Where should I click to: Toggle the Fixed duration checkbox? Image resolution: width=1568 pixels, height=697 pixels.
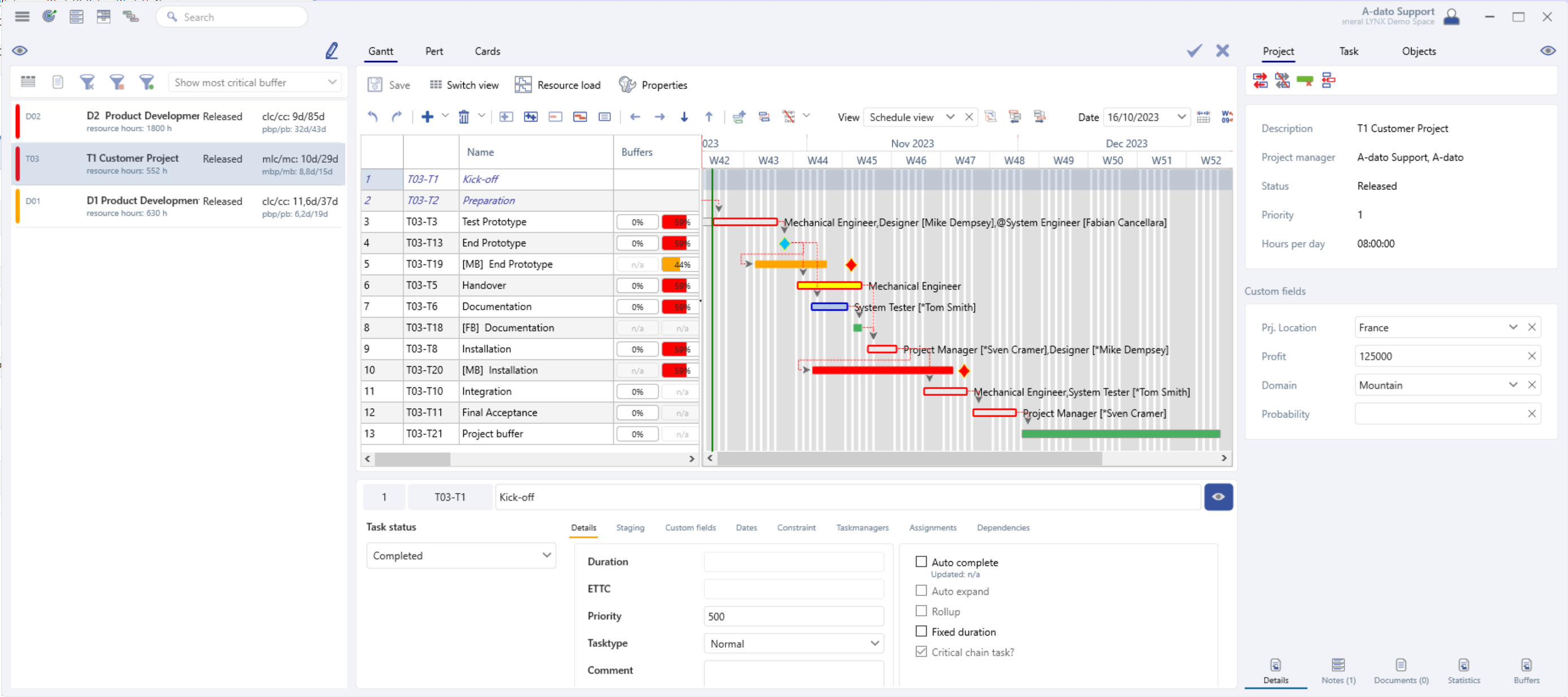[x=921, y=631]
